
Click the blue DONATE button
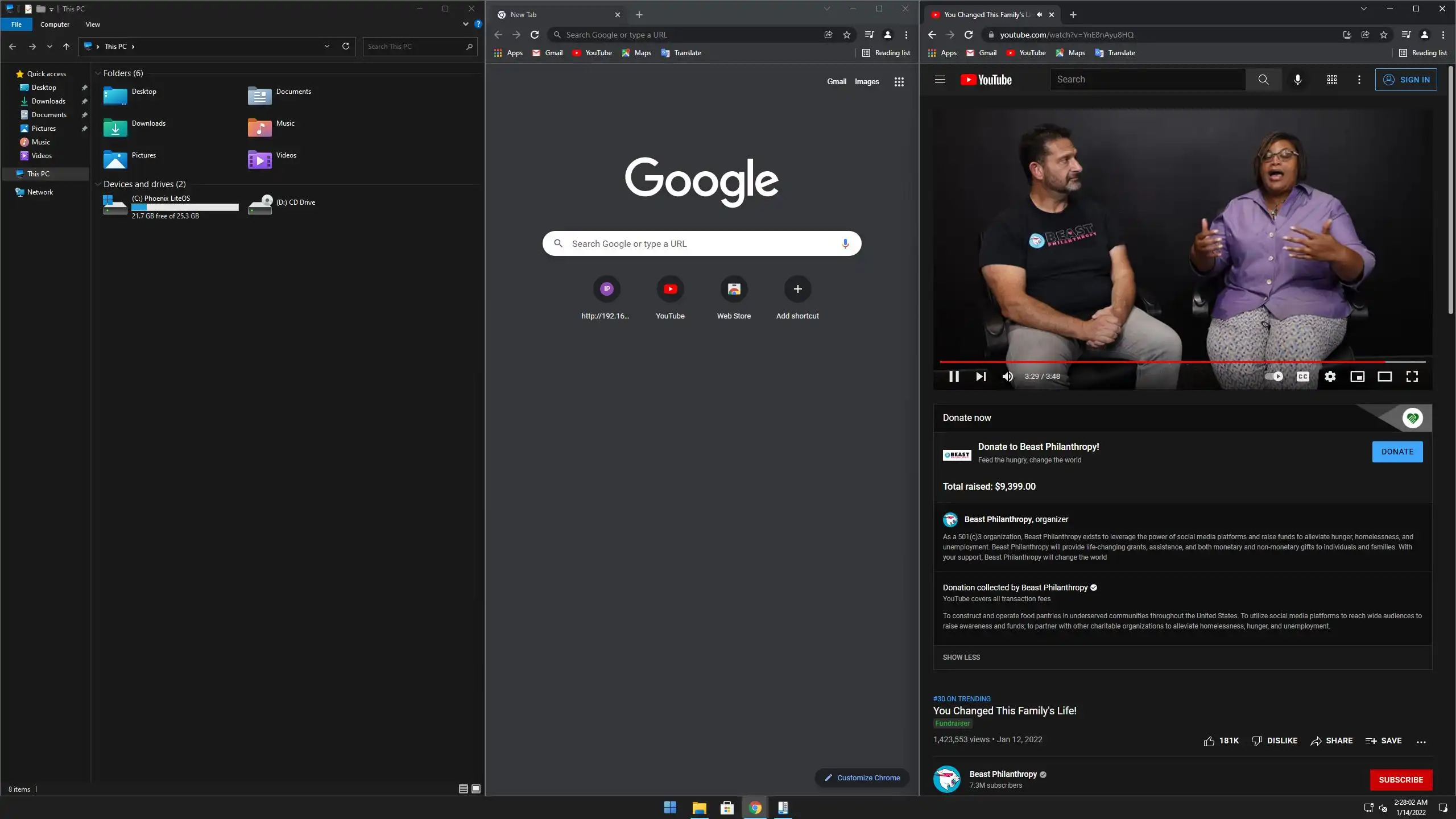click(x=1397, y=452)
